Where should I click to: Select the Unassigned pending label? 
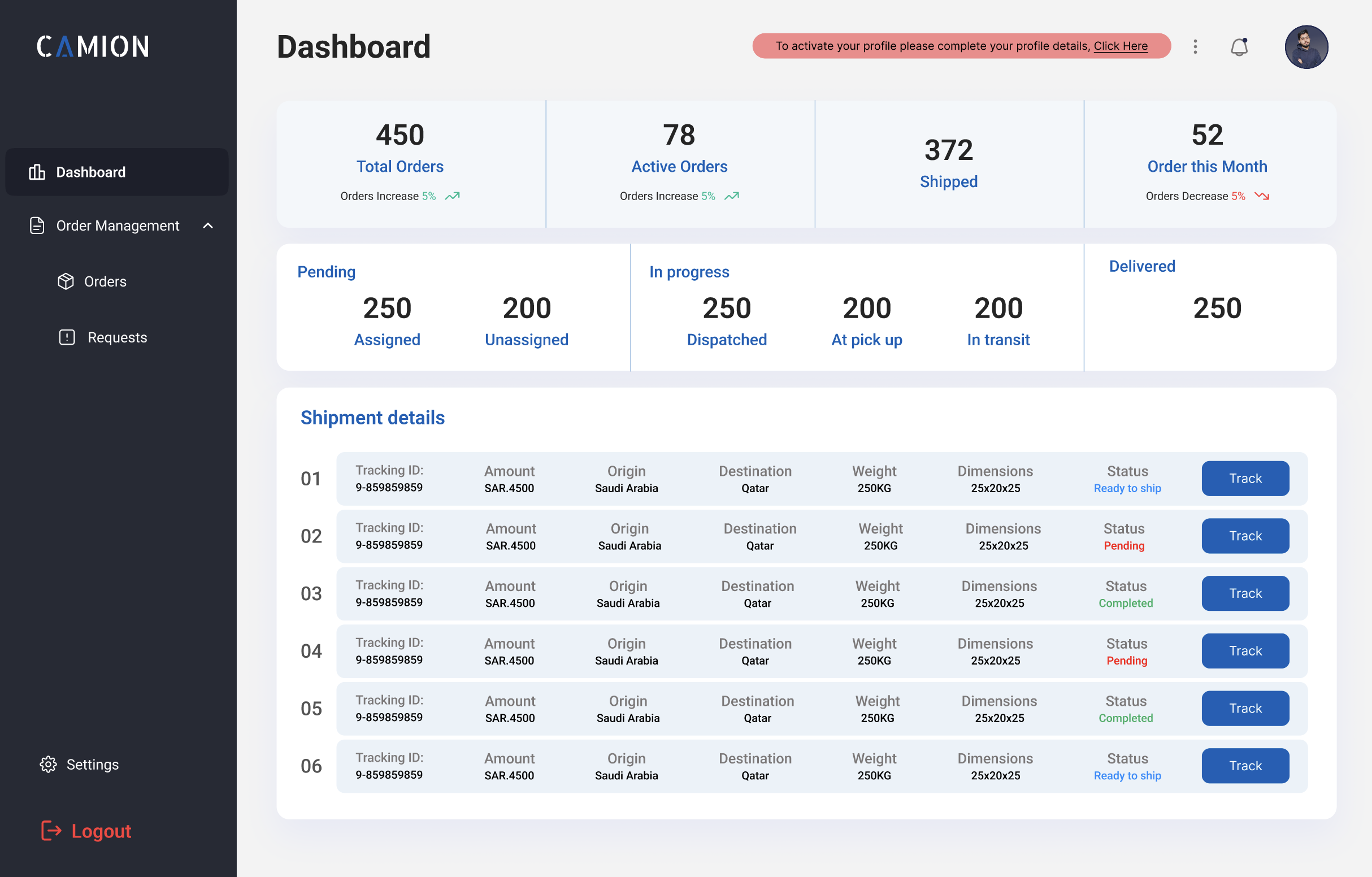tap(527, 340)
